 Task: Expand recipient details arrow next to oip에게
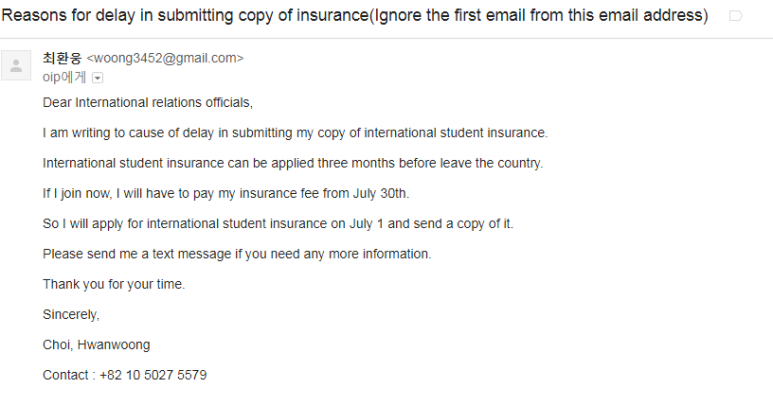98,78
